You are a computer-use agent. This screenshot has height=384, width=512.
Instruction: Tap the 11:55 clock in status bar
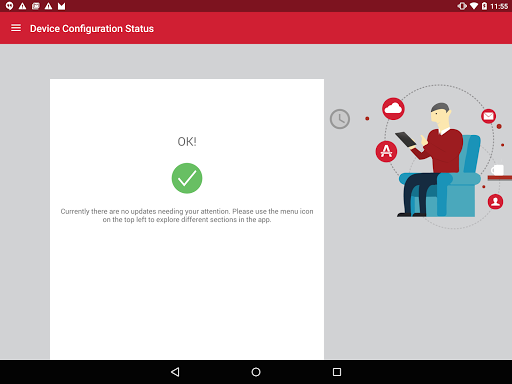click(x=499, y=6)
